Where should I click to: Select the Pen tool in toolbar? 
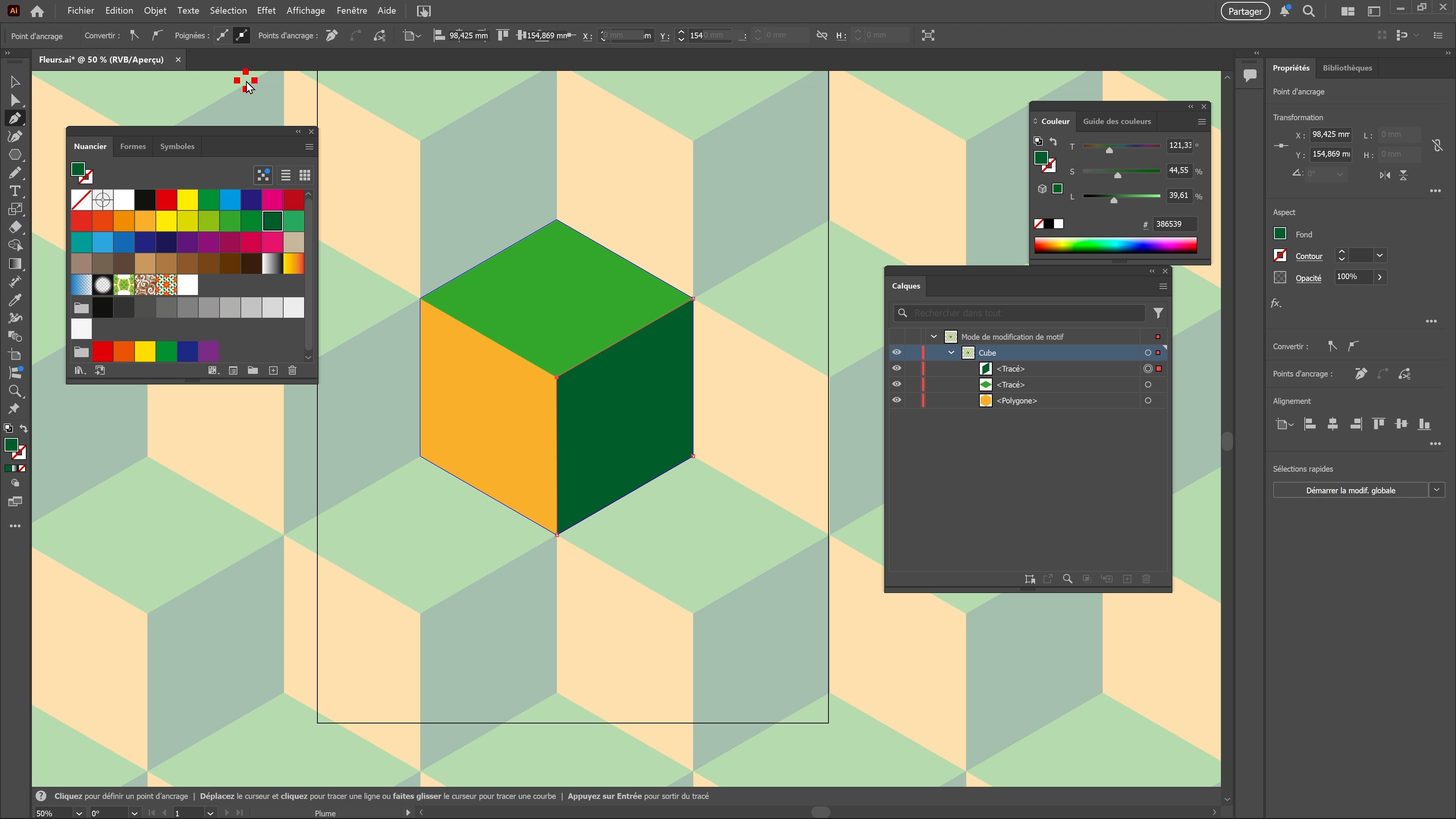click(x=15, y=119)
